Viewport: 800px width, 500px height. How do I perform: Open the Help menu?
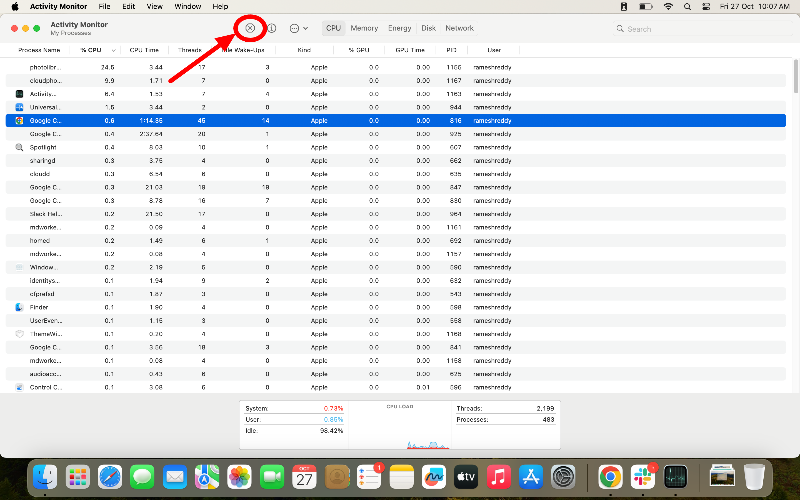pos(220,7)
